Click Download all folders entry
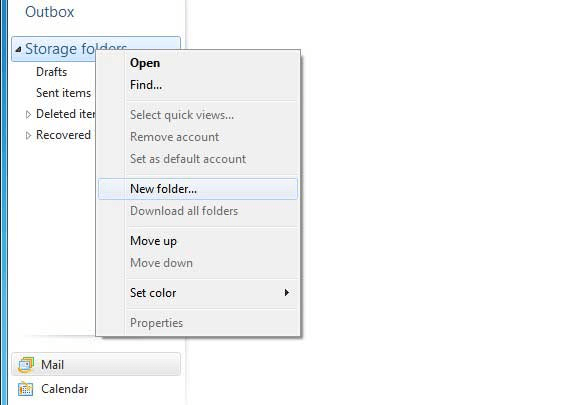The width and height of the screenshot is (570, 405). (198, 211)
